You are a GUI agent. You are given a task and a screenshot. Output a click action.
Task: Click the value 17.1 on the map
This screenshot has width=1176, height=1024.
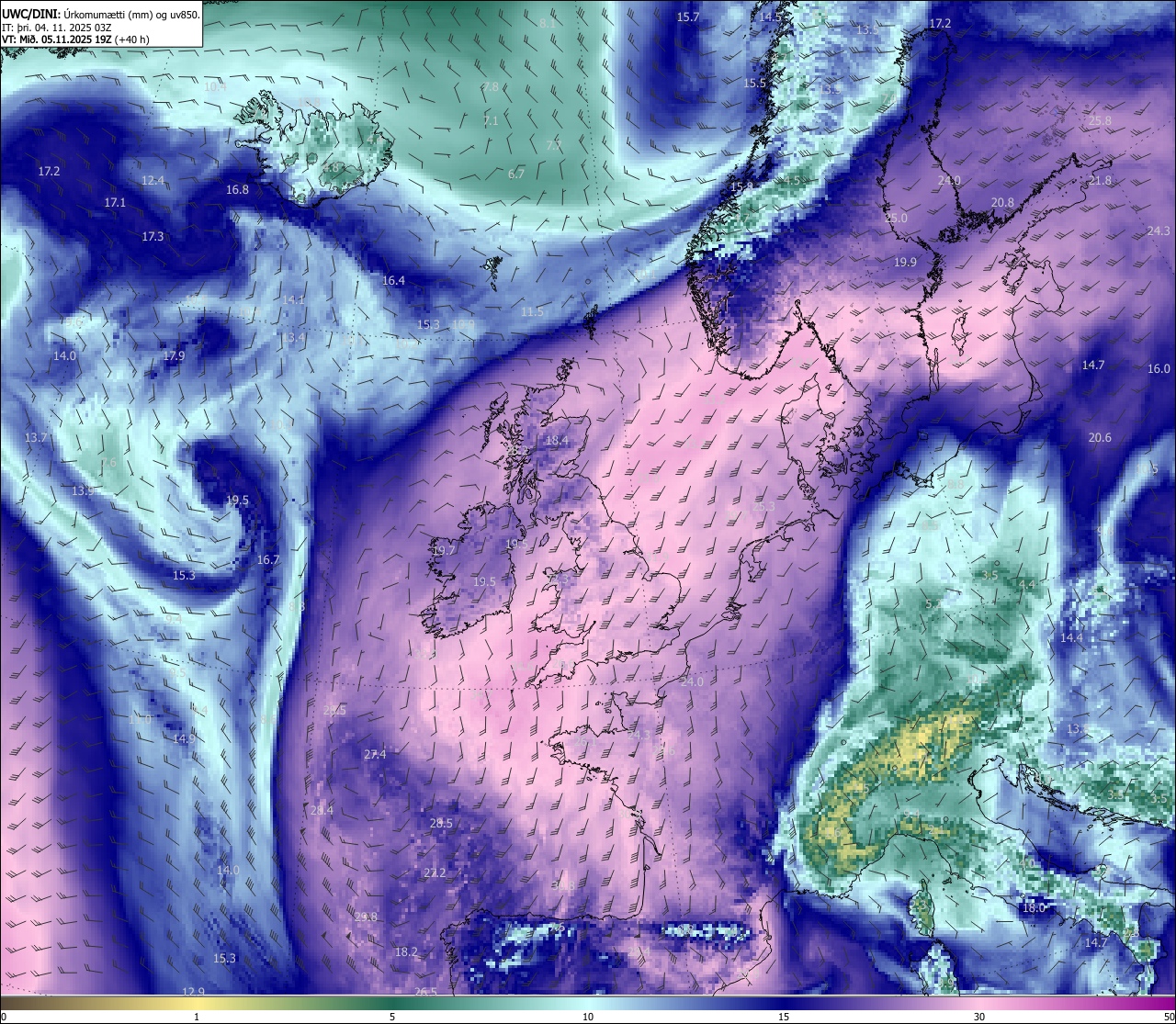click(115, 202)
